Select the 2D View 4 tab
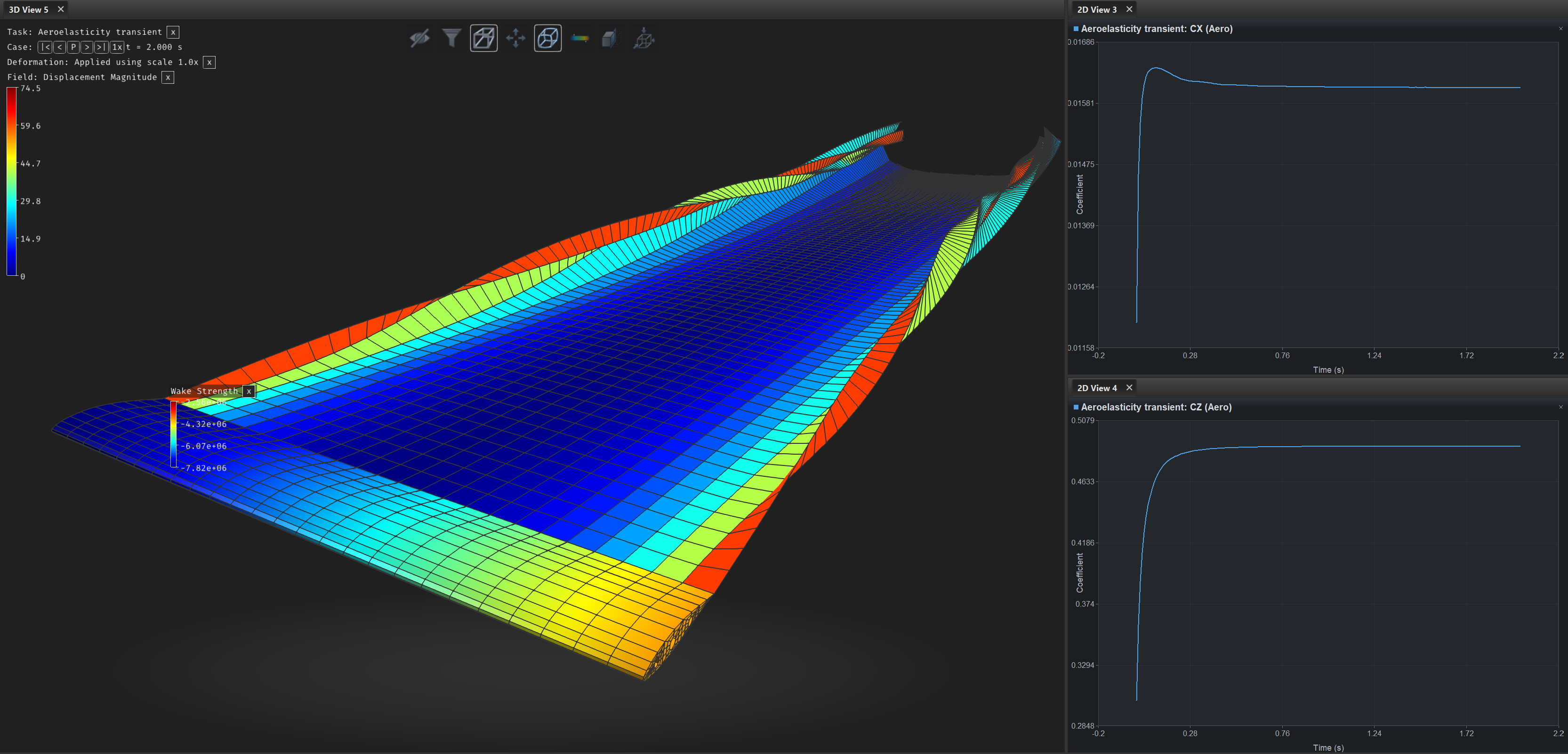The image size is (1568, 754). pos(1097,388)
